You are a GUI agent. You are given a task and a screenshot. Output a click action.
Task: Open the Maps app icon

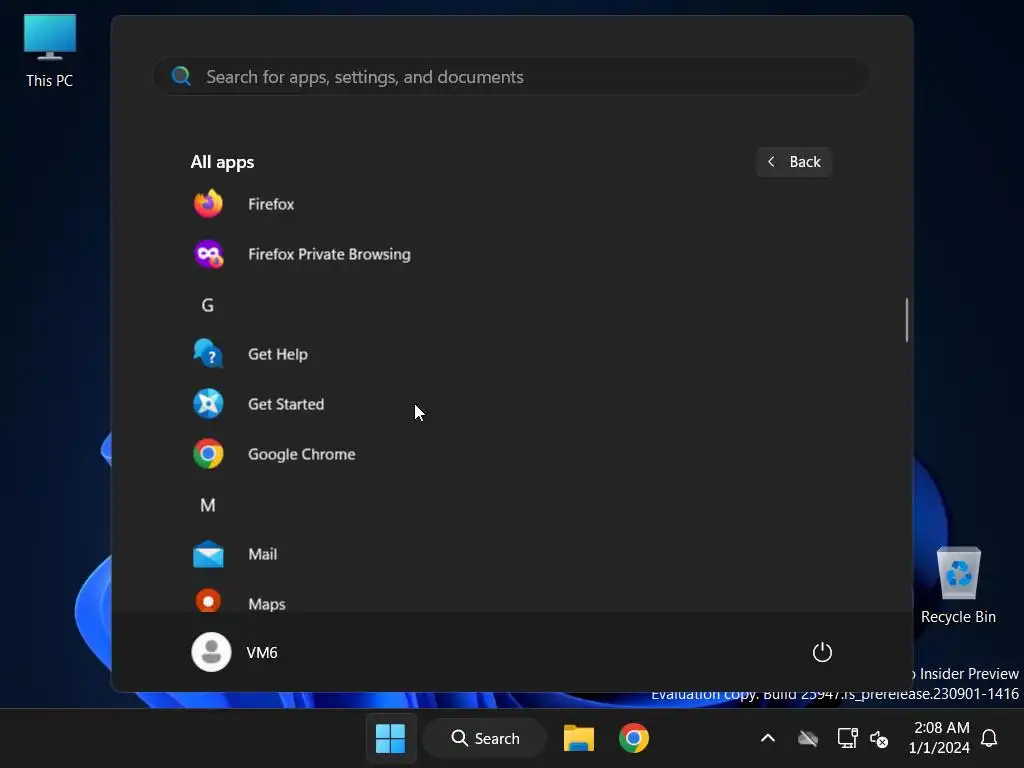[208, 601]
